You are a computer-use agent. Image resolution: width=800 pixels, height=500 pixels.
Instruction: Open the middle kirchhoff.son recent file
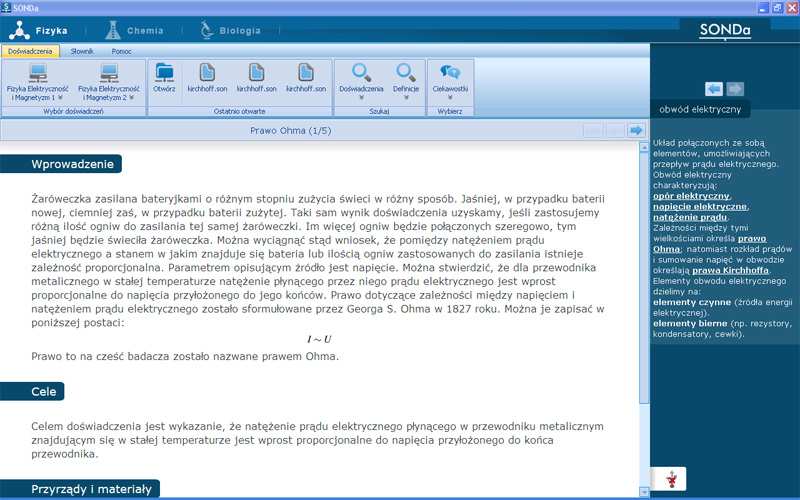click(x=257, y=78)
